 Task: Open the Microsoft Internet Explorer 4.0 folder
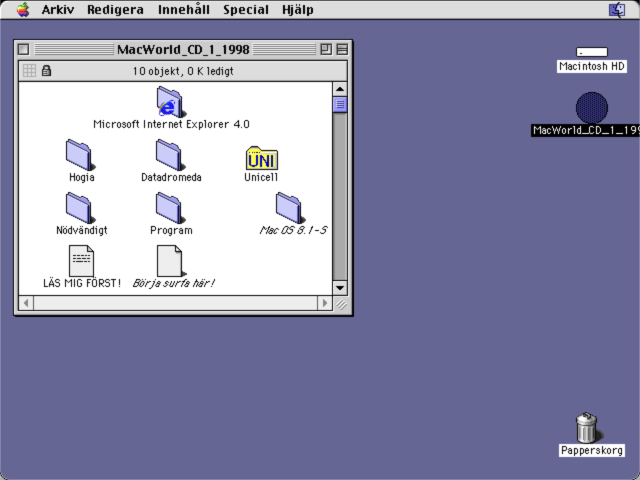pos(171,102)
